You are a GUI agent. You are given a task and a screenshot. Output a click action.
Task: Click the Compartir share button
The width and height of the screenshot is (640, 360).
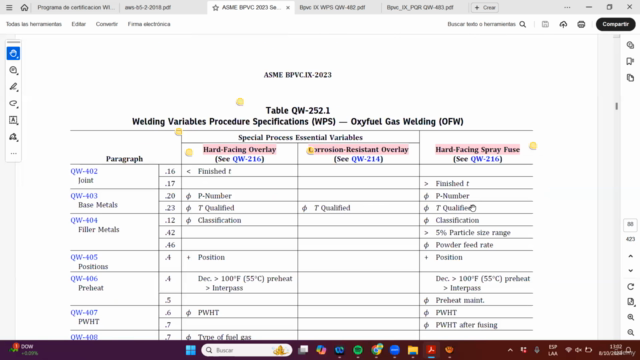coord(616,24)
